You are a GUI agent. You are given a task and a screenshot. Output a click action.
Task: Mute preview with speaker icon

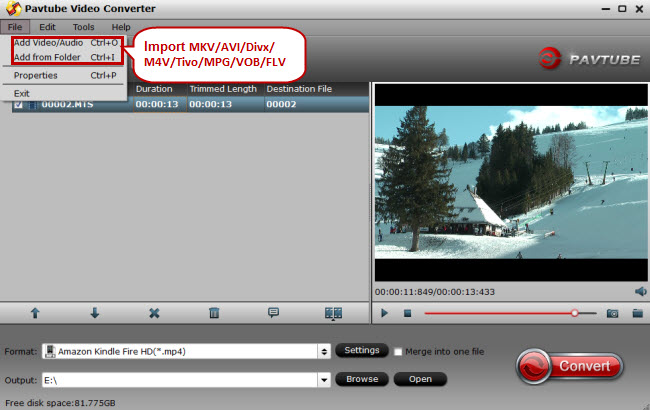point(640,291)
